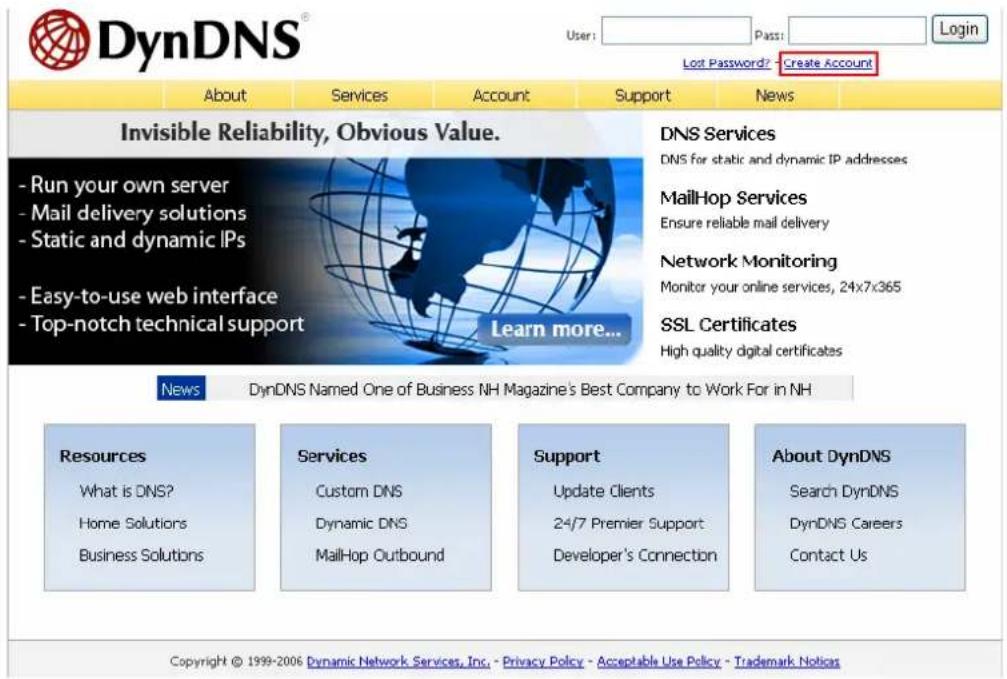Click the Support box heading
Viewport: 1007px width, 679px height.
[566, 457]
